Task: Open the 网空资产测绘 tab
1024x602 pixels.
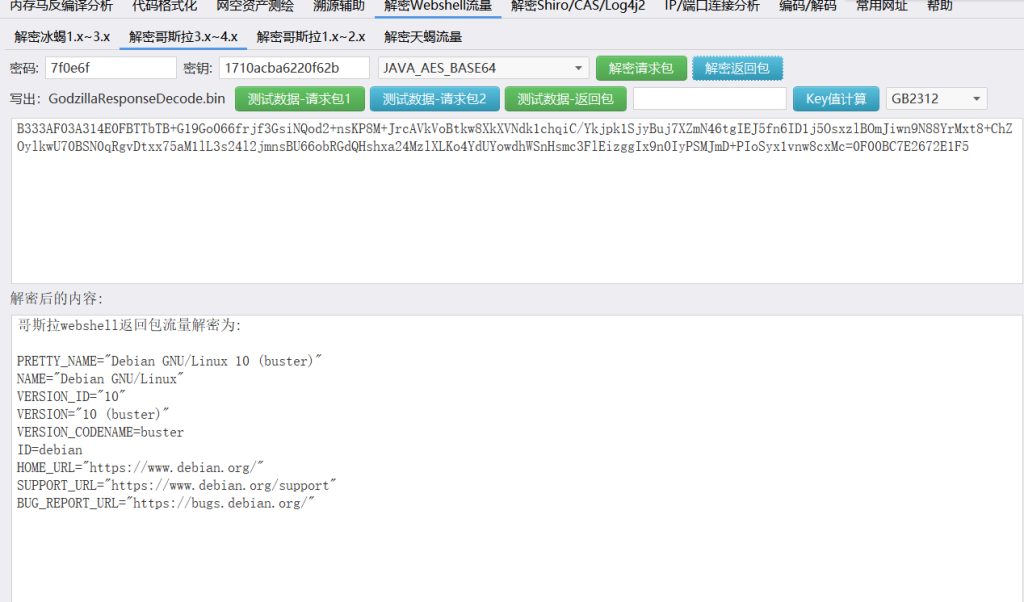Action: pos(255,6)
